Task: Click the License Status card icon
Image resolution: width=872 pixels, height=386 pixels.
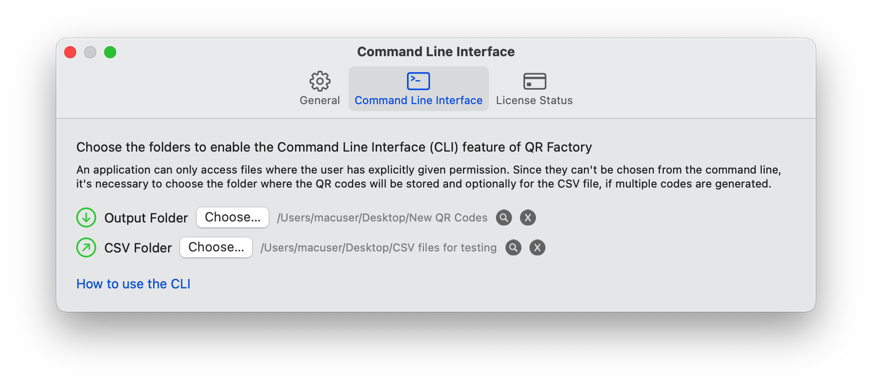Action: point(534,81)
